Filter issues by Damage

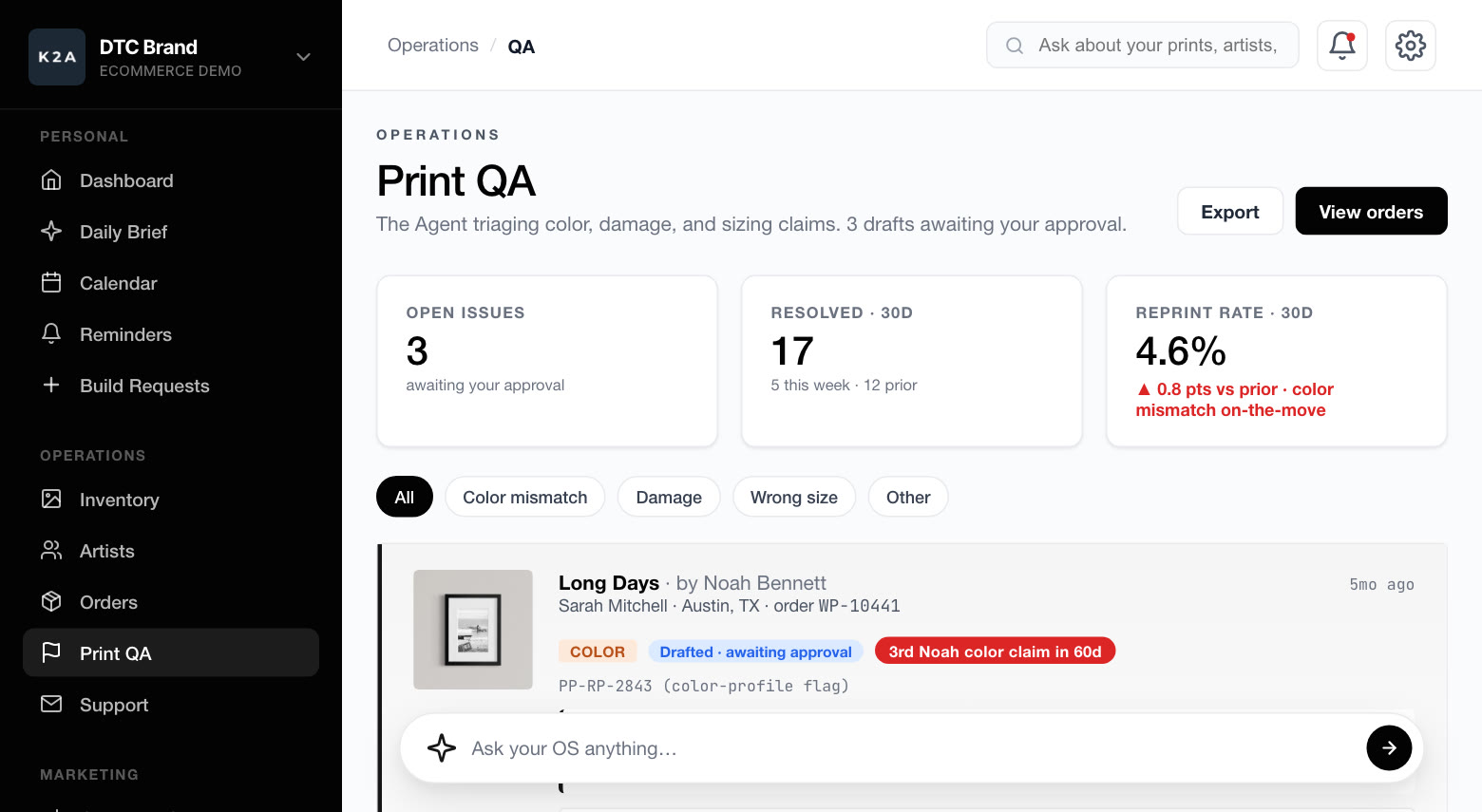point(669,497)
